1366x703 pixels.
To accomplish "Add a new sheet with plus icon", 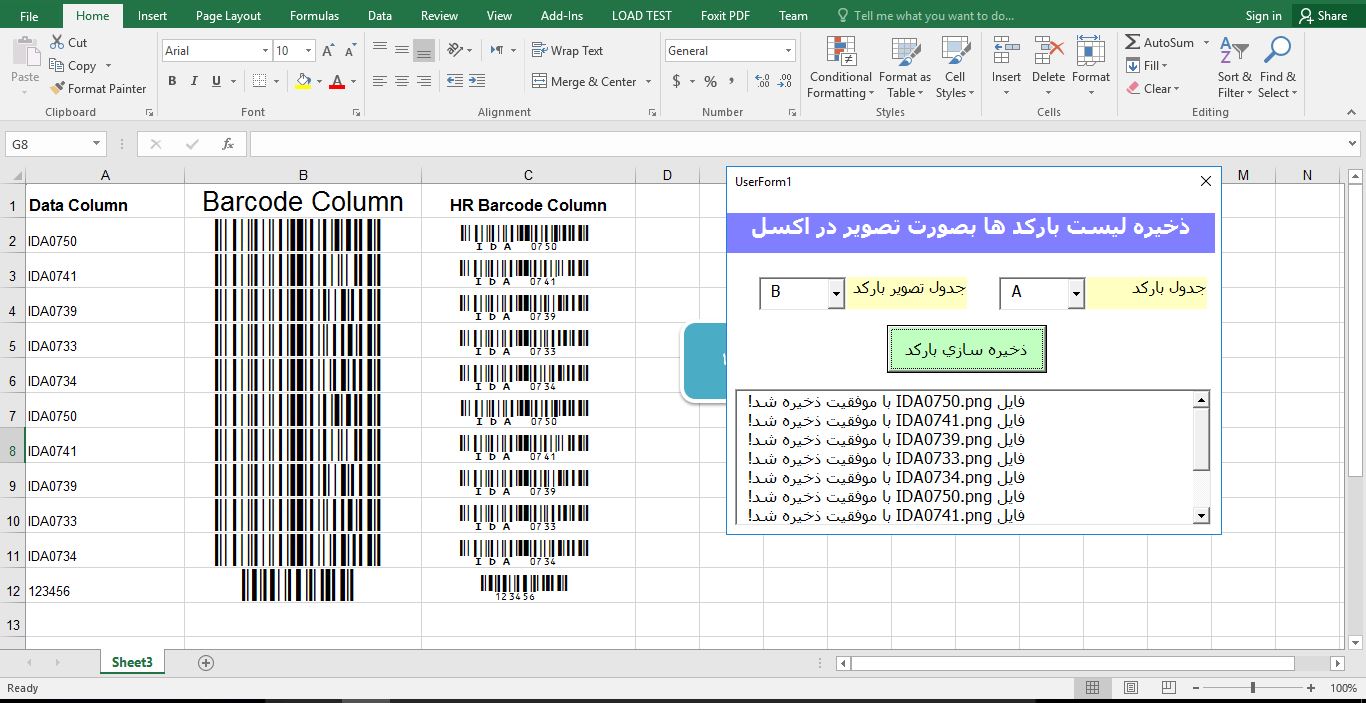I will tap(206, 662).
